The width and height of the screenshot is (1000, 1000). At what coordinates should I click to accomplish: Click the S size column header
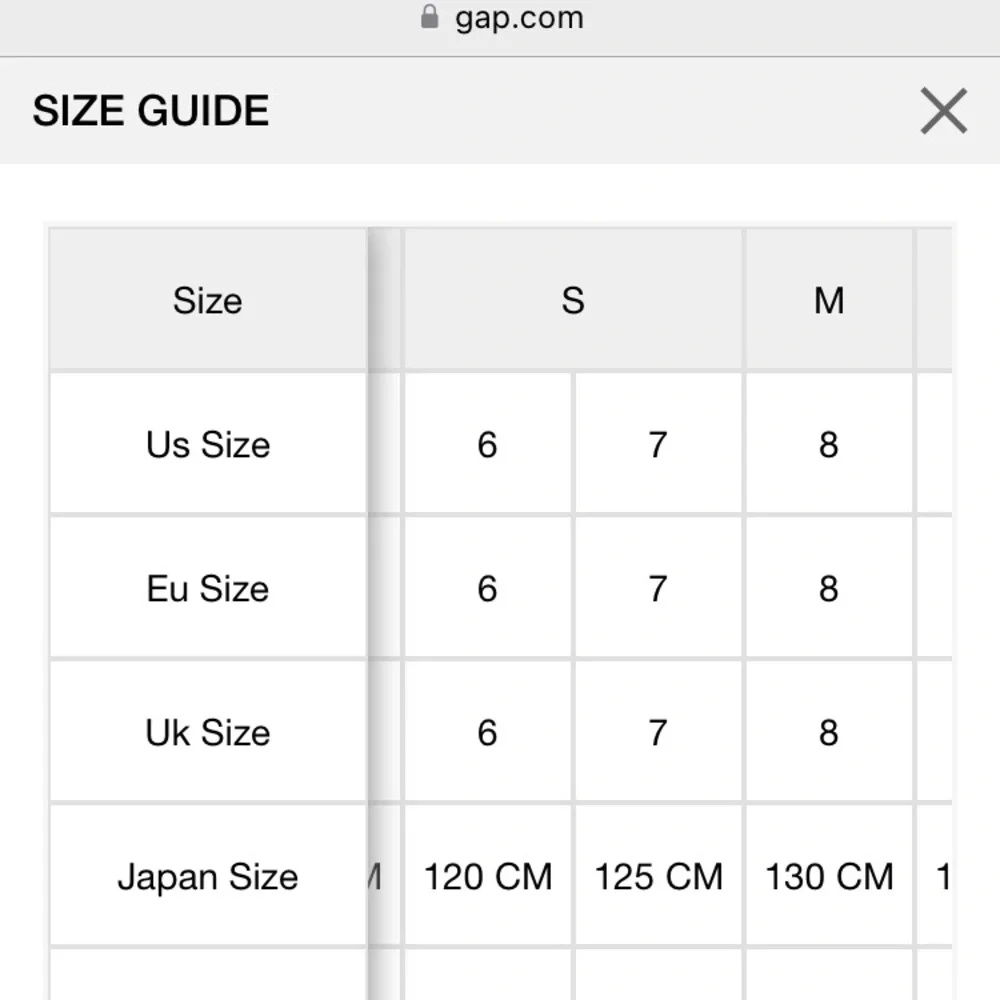tap(573, 300)
